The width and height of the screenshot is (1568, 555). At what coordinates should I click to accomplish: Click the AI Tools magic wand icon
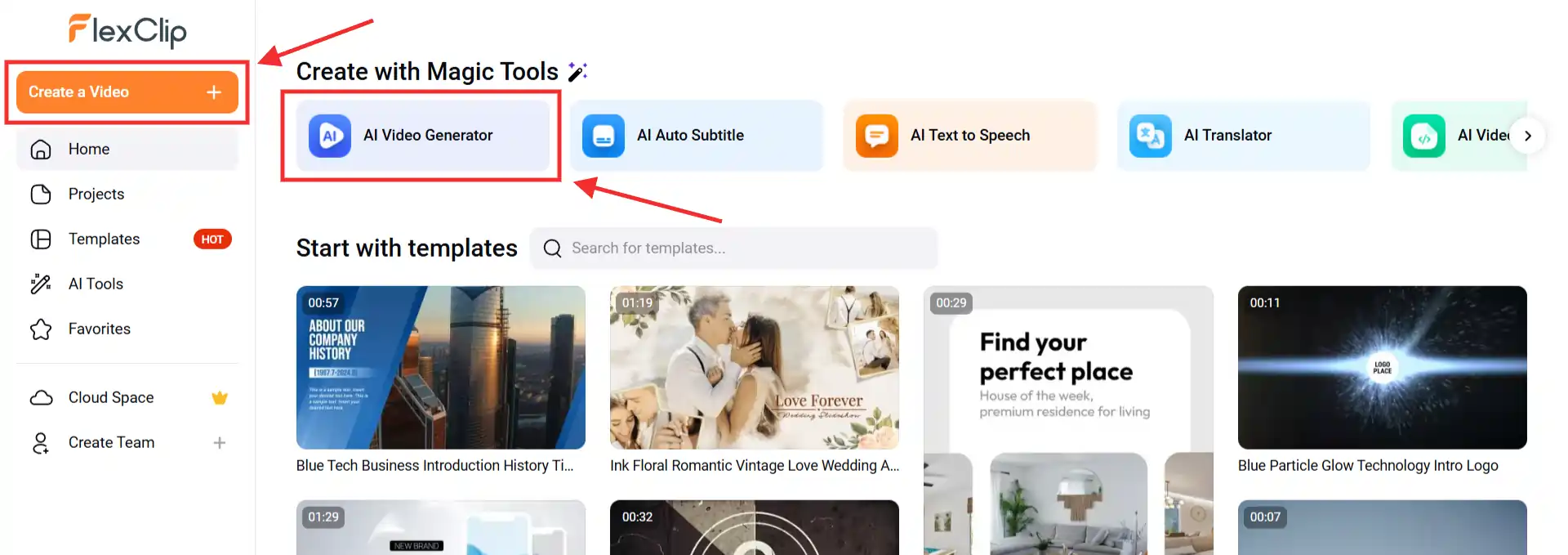pos(41,284)
